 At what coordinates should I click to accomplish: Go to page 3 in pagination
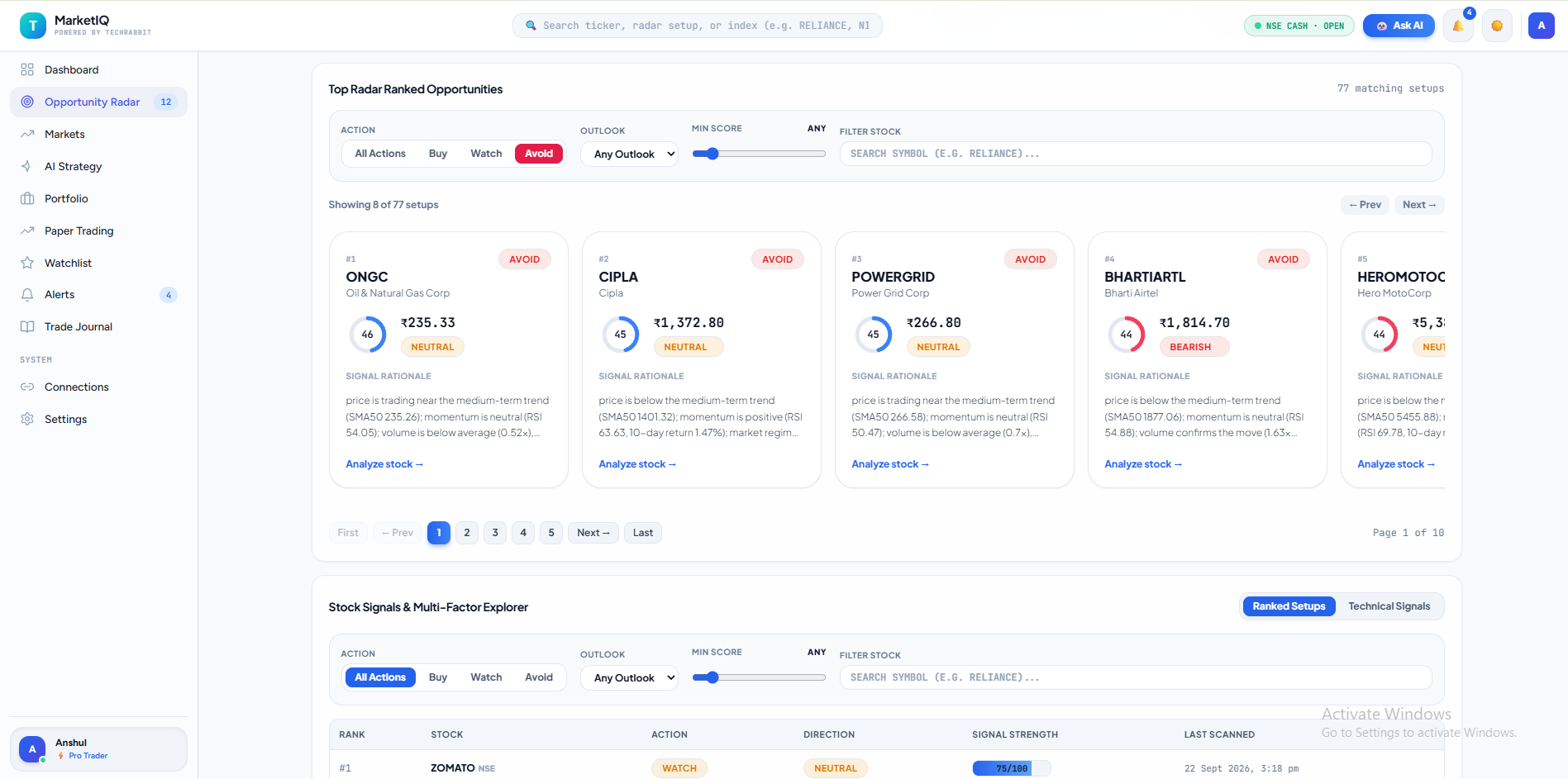coord(495,533)
